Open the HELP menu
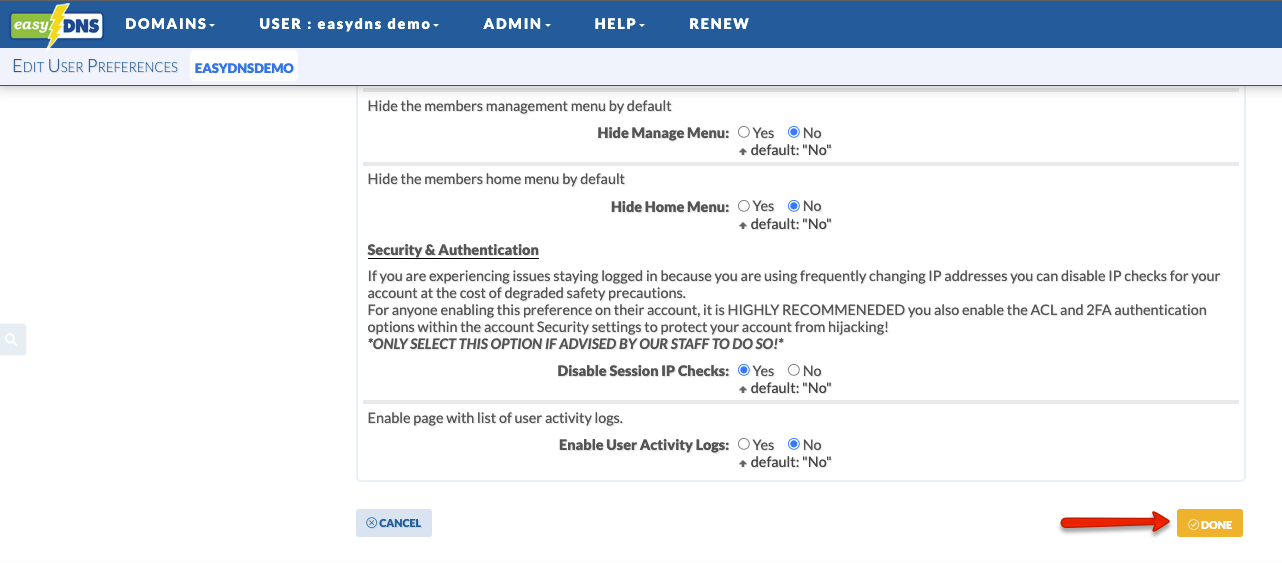Screen dimensions: 1282x563 pyautogui.click(x=619, y=24)
